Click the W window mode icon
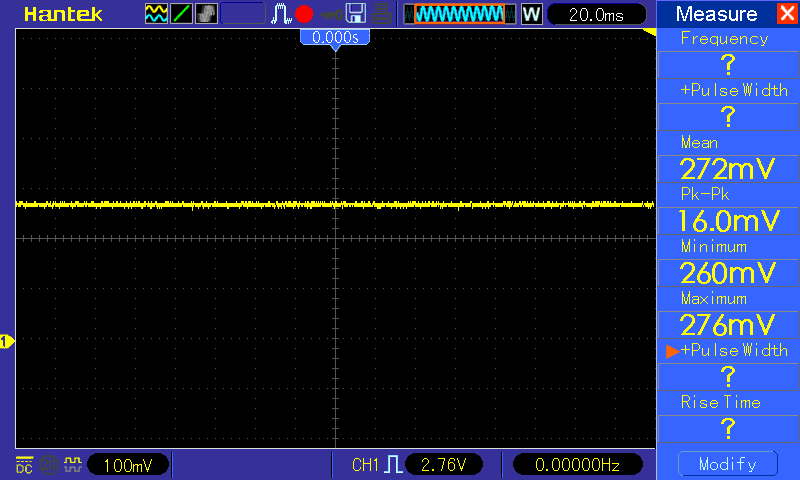The height and width of the screenshot is (480, 800). 532,14
